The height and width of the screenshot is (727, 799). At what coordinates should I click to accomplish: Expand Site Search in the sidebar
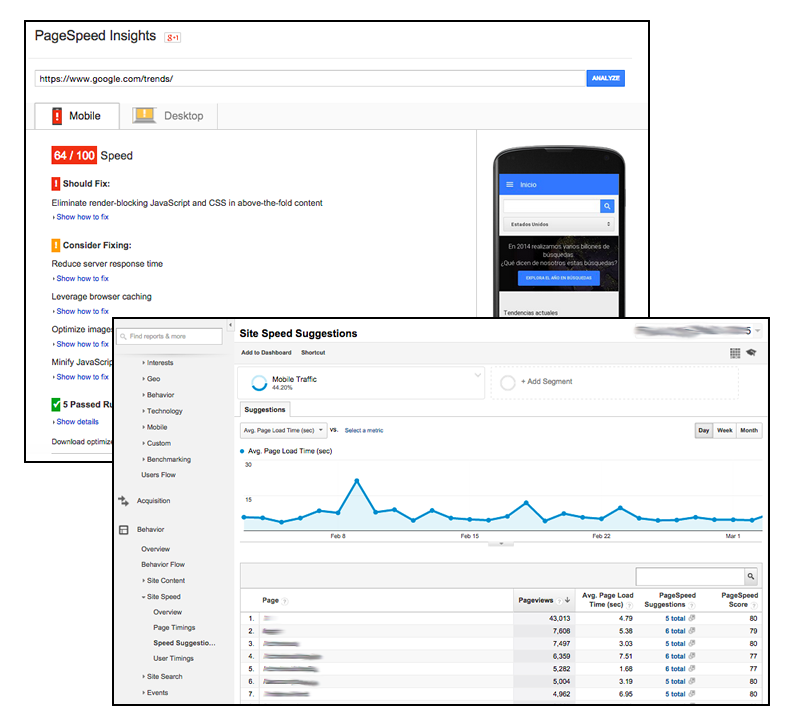162,677
